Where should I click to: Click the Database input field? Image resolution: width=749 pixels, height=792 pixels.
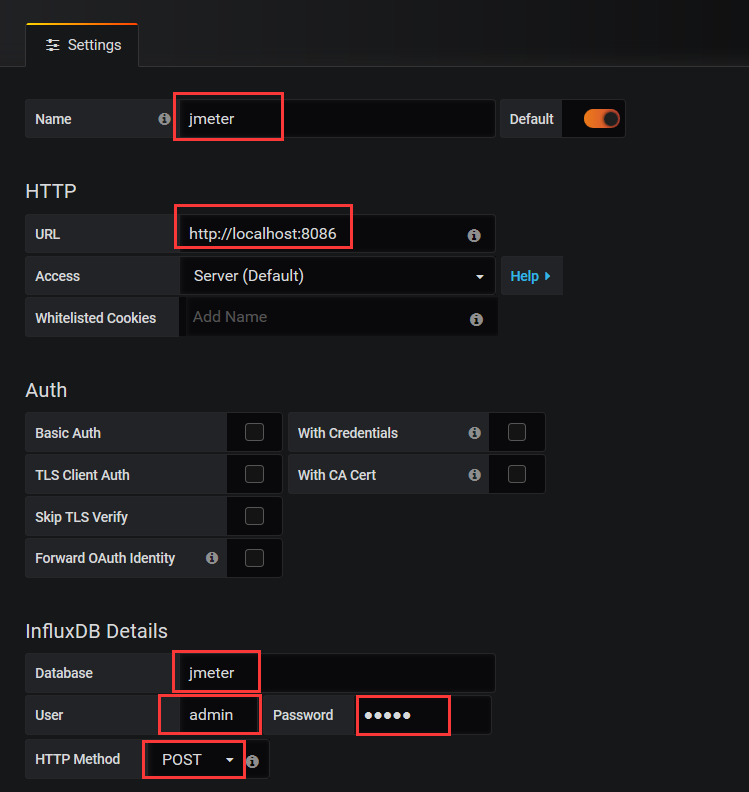coord(337,673)
